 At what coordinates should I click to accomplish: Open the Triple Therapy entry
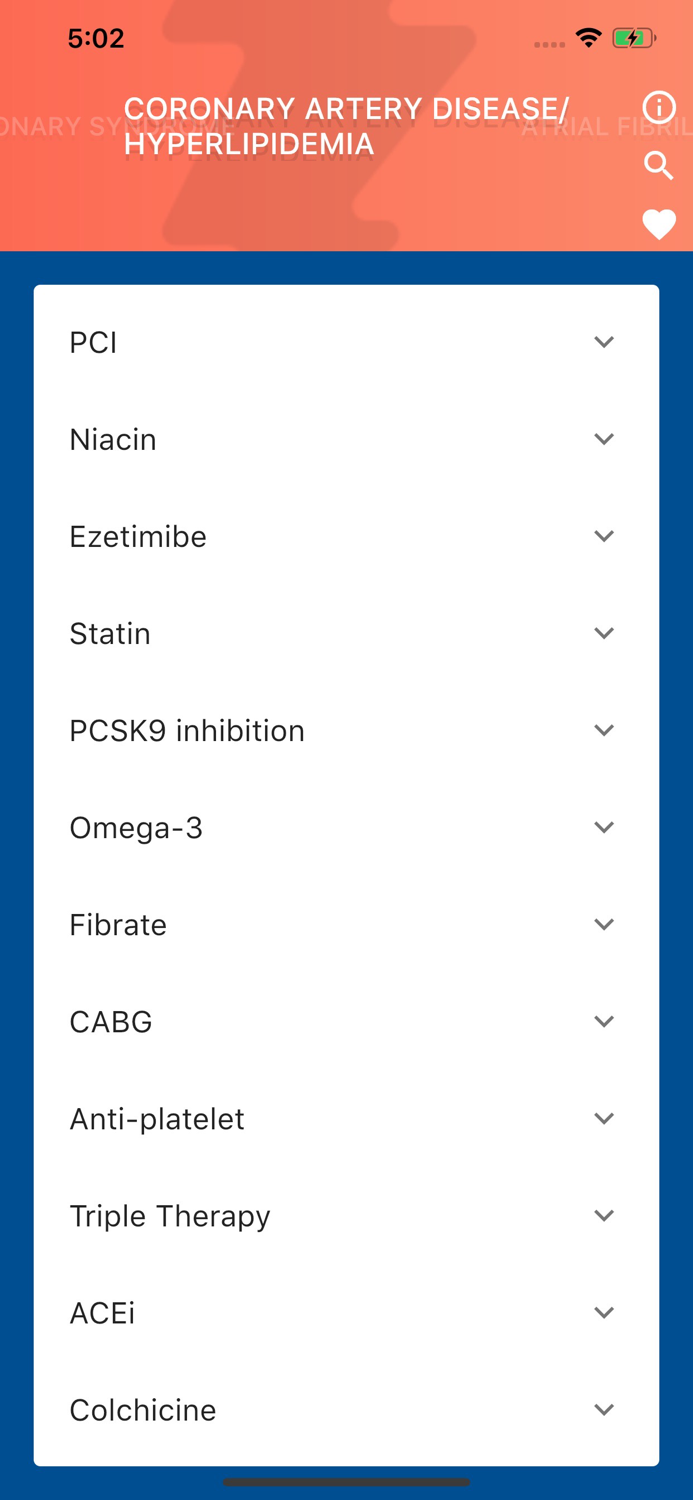point(346,1216)
